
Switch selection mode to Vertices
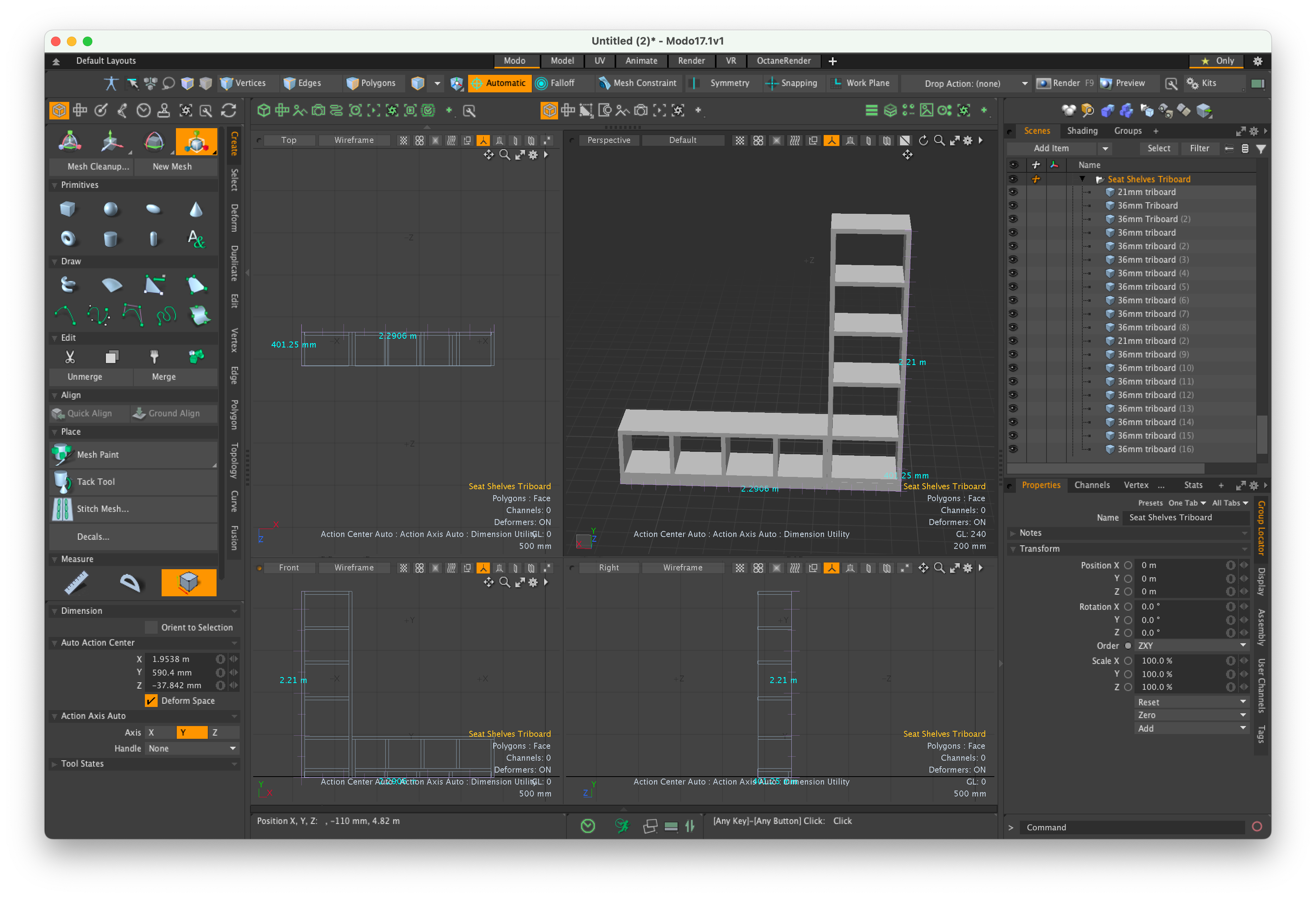244,83
